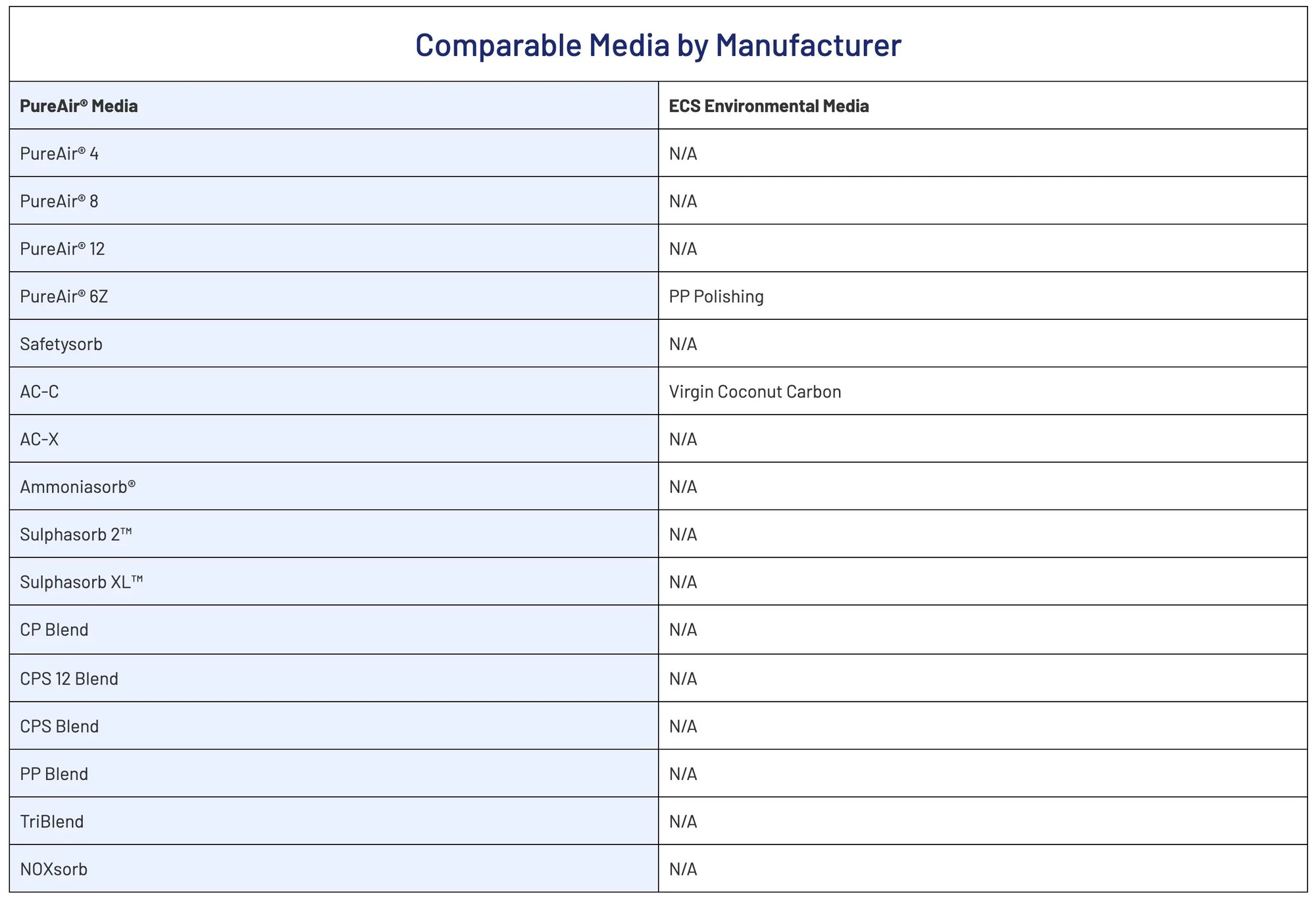1316x903 pixels.
Task: Select the PP Polishing cell
Action: (716, 297)
